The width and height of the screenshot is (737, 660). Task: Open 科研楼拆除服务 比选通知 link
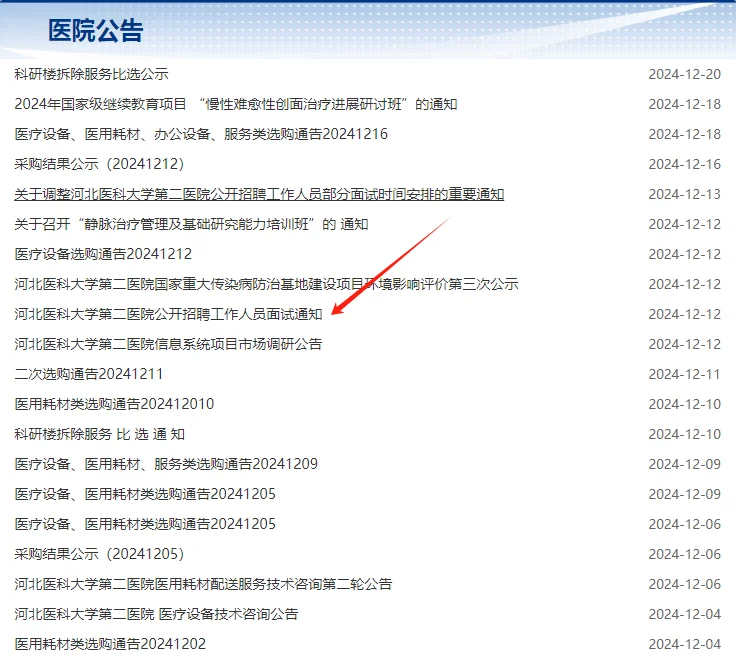click(99, 434)
